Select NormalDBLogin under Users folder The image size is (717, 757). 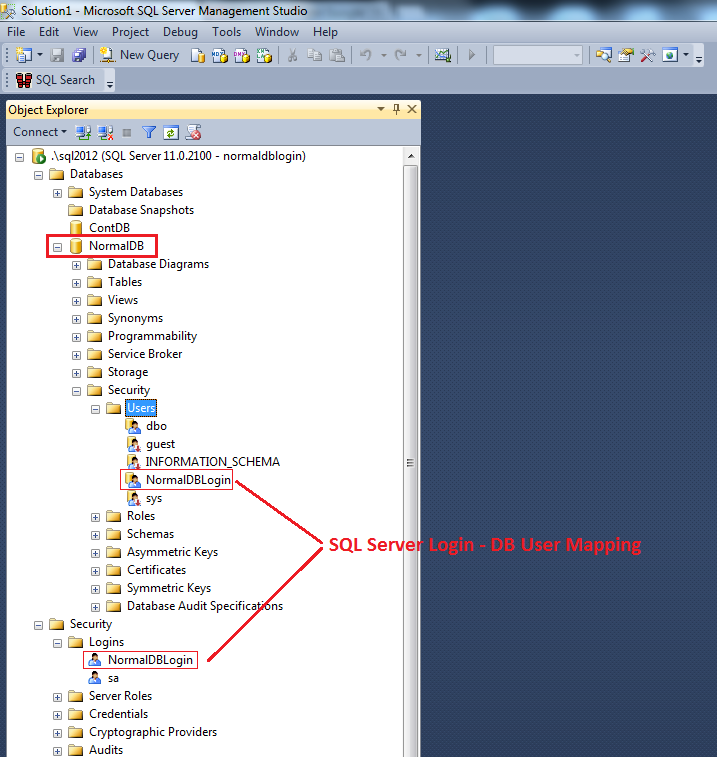[x=188, y=480]
